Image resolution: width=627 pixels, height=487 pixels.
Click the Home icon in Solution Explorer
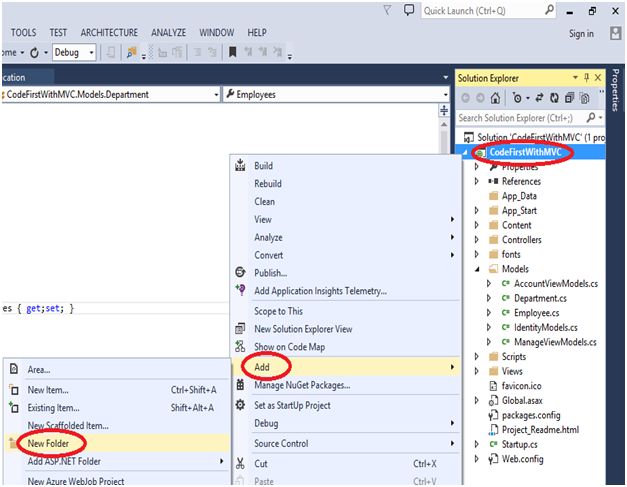coord(495,98)
